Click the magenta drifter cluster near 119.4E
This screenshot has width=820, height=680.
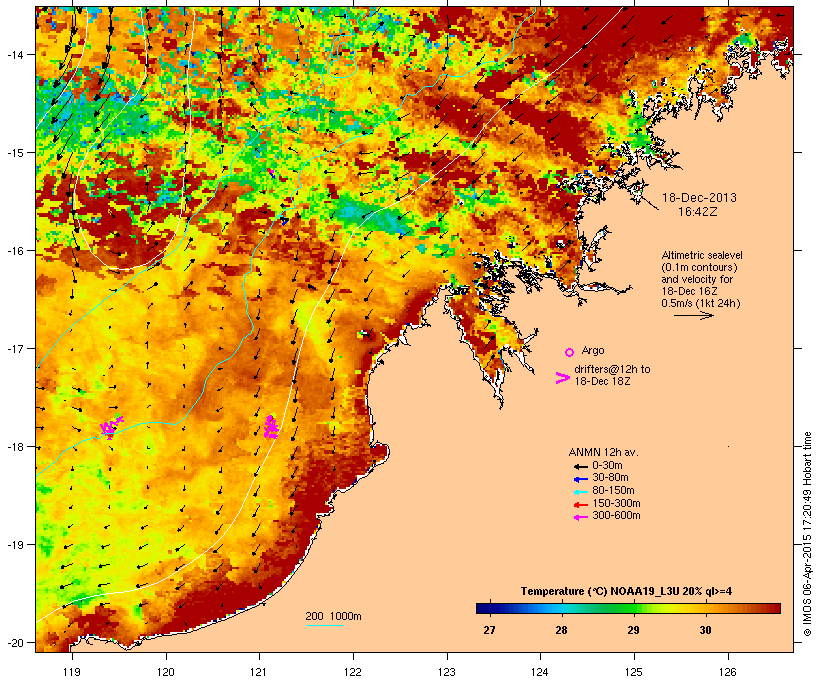point(111,426)
